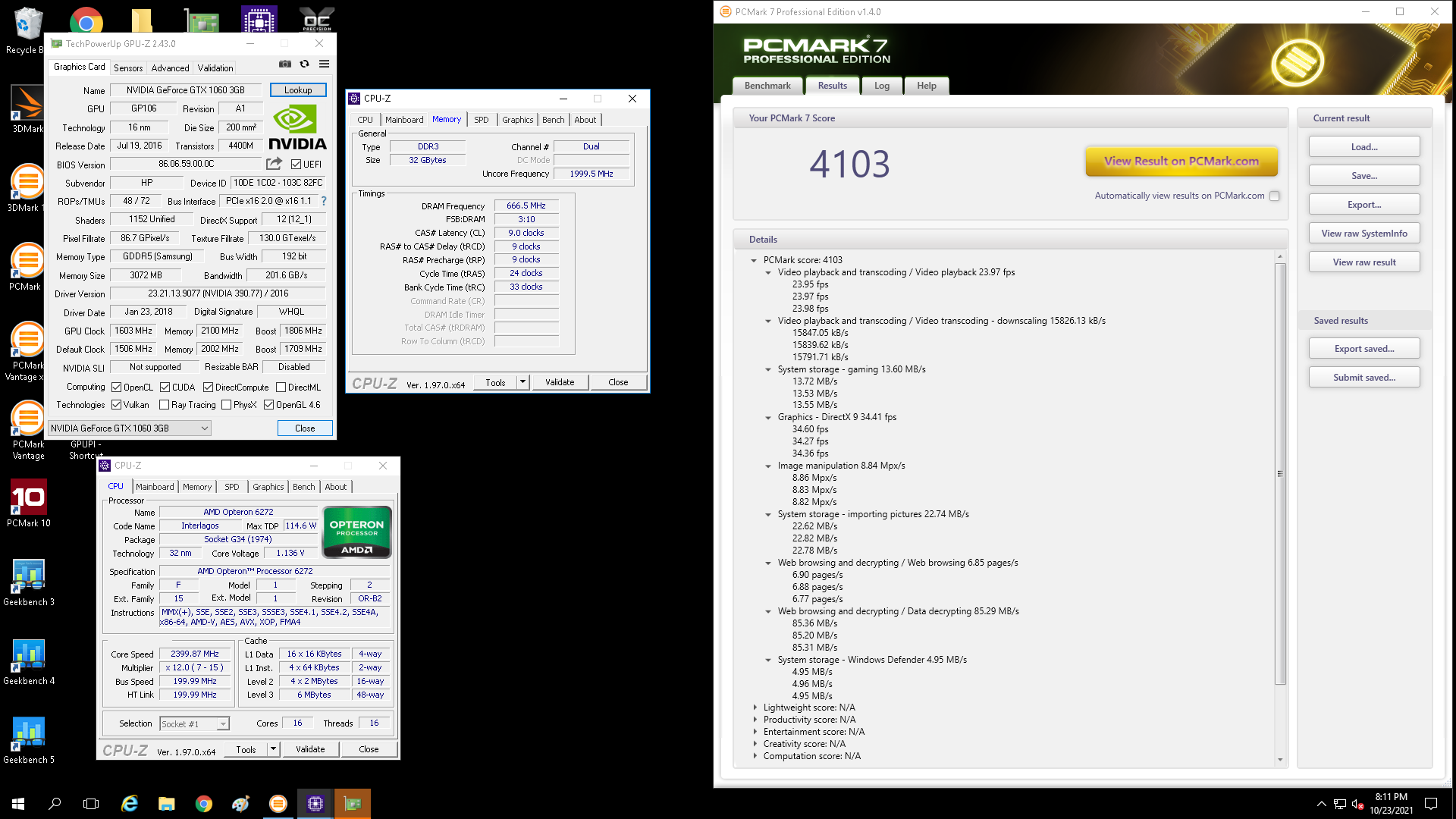Open Internet Explorer from the taskbar
The height and width of the screenshot is (819, 1456).
[x=130, y=804]
